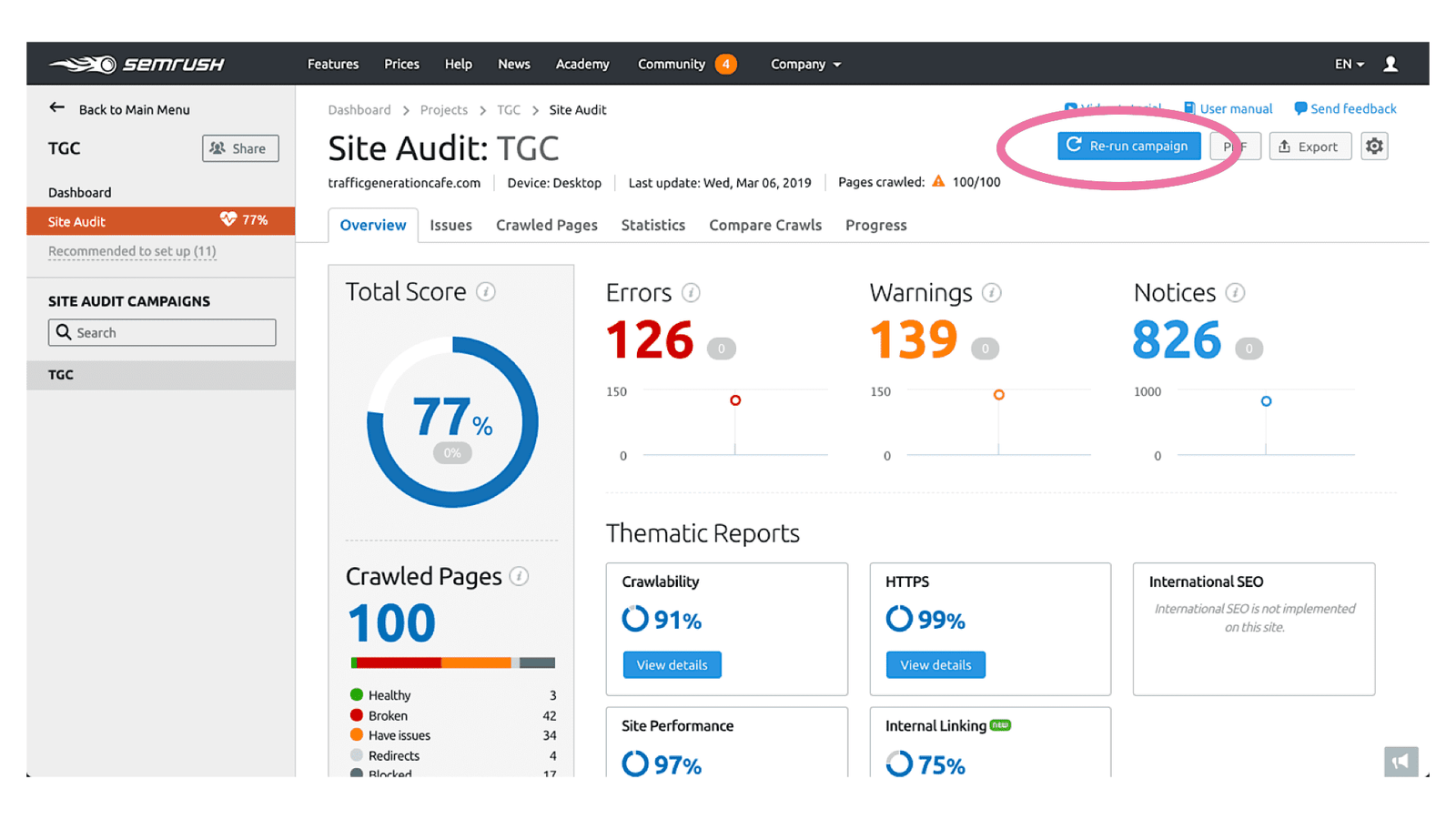This screenshot has height=819, width=1456.
Task: Click the Total Score info icon
Action: pos(487,292)
